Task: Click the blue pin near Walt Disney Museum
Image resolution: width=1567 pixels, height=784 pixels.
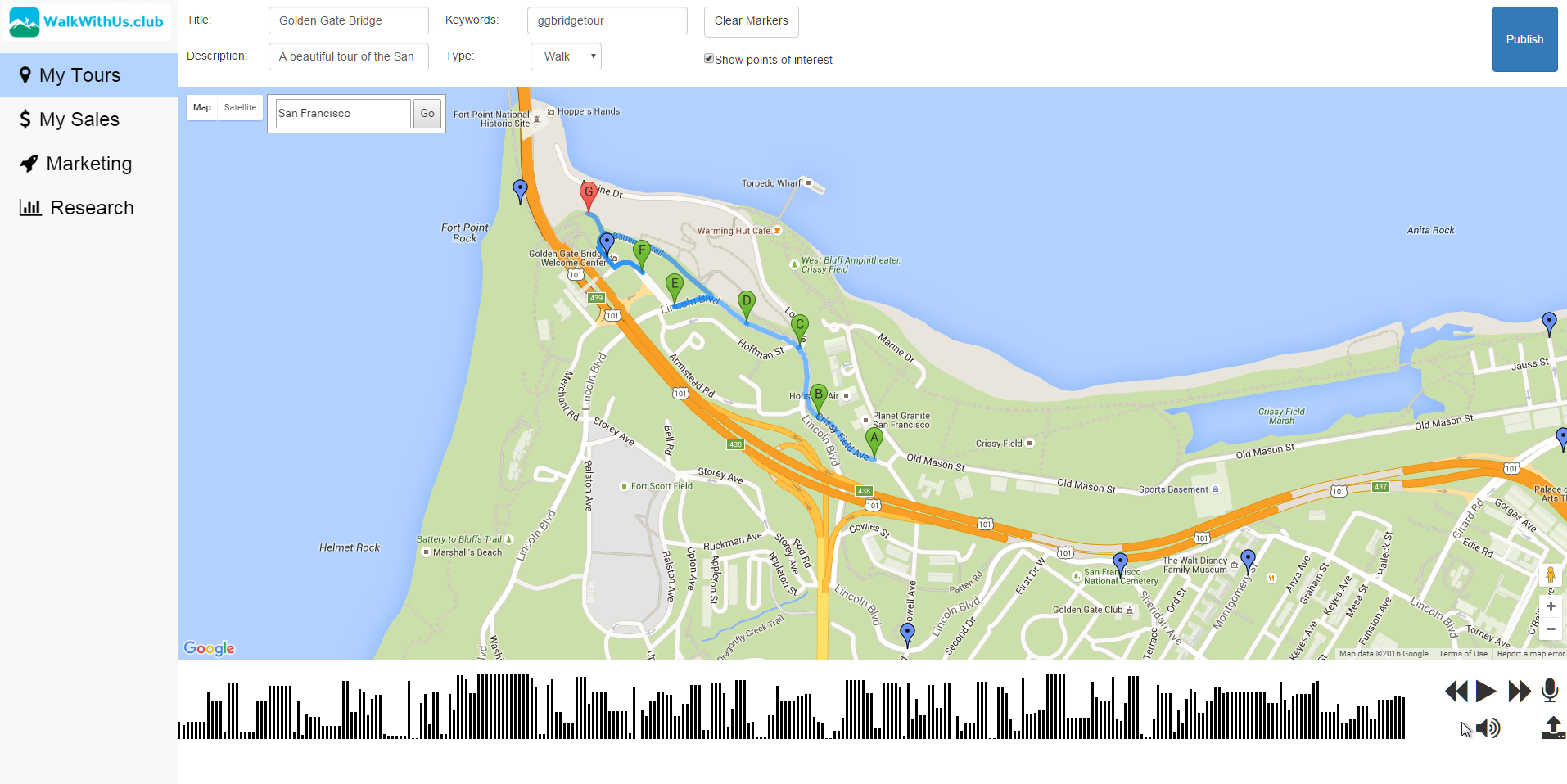Action: tap(1248, 561)
